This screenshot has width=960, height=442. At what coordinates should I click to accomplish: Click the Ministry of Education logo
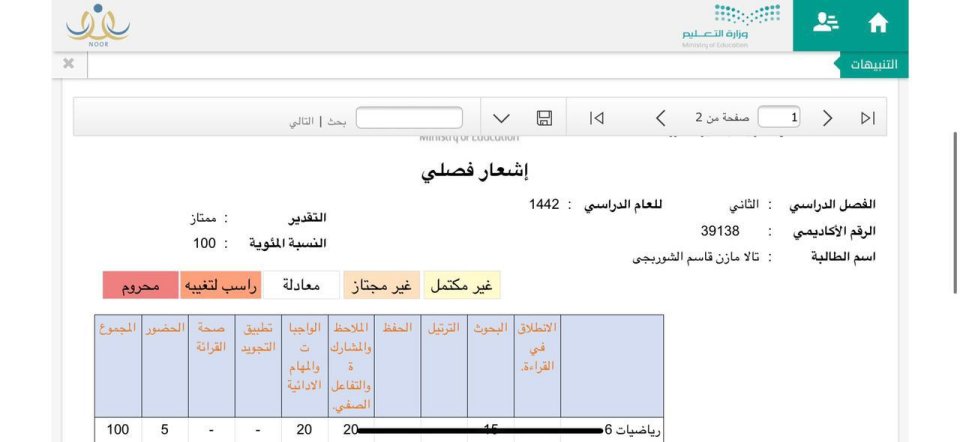pos(731,25)
